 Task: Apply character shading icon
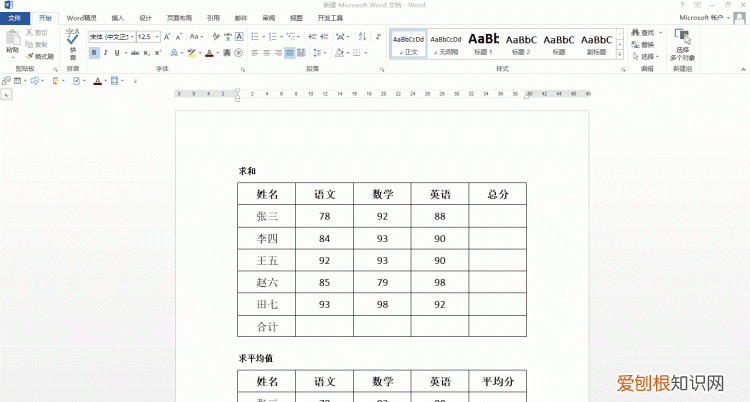tap(227, 53)
